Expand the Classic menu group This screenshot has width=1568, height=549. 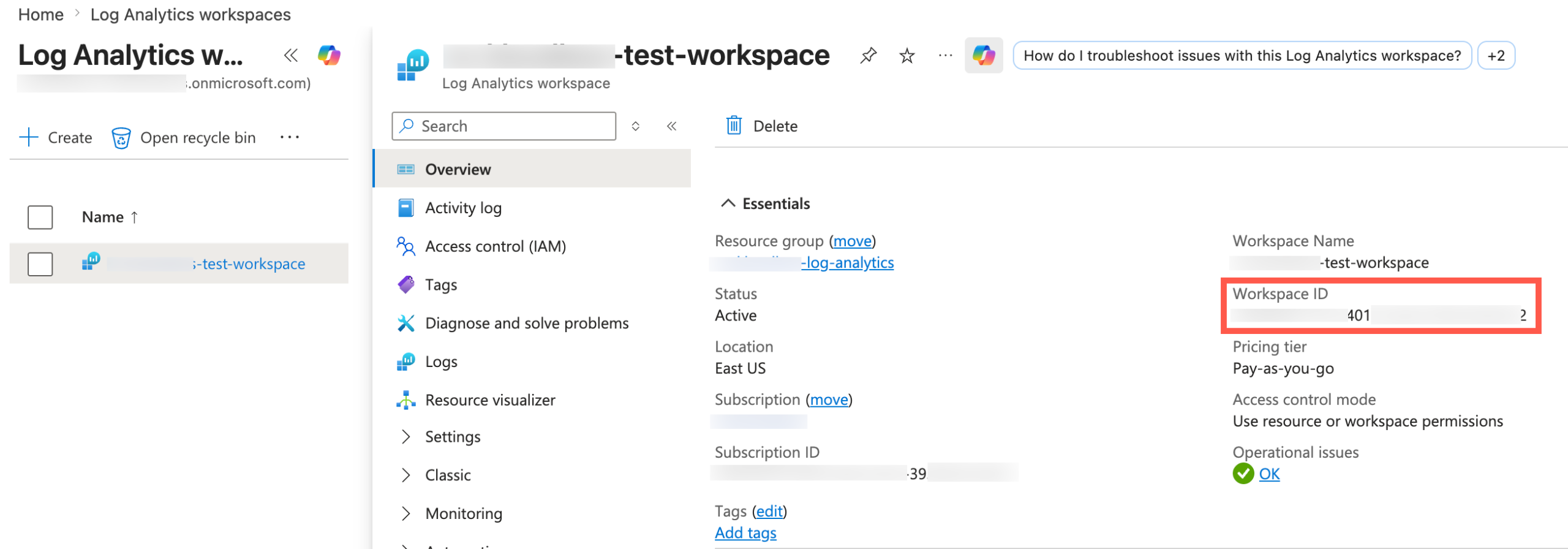point(405,475)
